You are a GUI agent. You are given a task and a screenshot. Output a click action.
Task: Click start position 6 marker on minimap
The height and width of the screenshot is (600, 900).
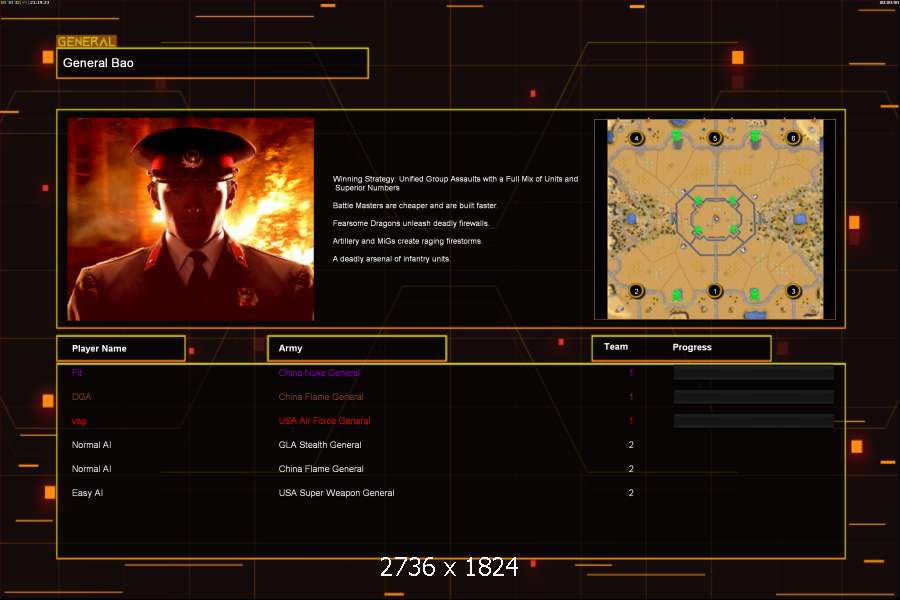(x=793, y=138)
